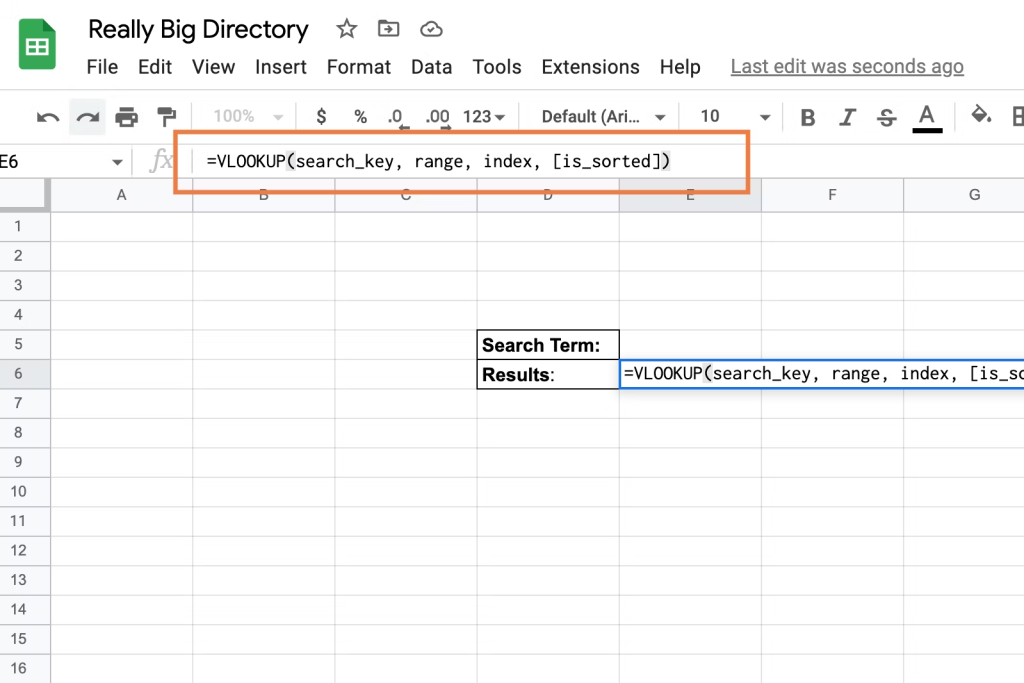Open the text color picker
The height and width of the screenshot is (683, 1024).
[927, 116]
